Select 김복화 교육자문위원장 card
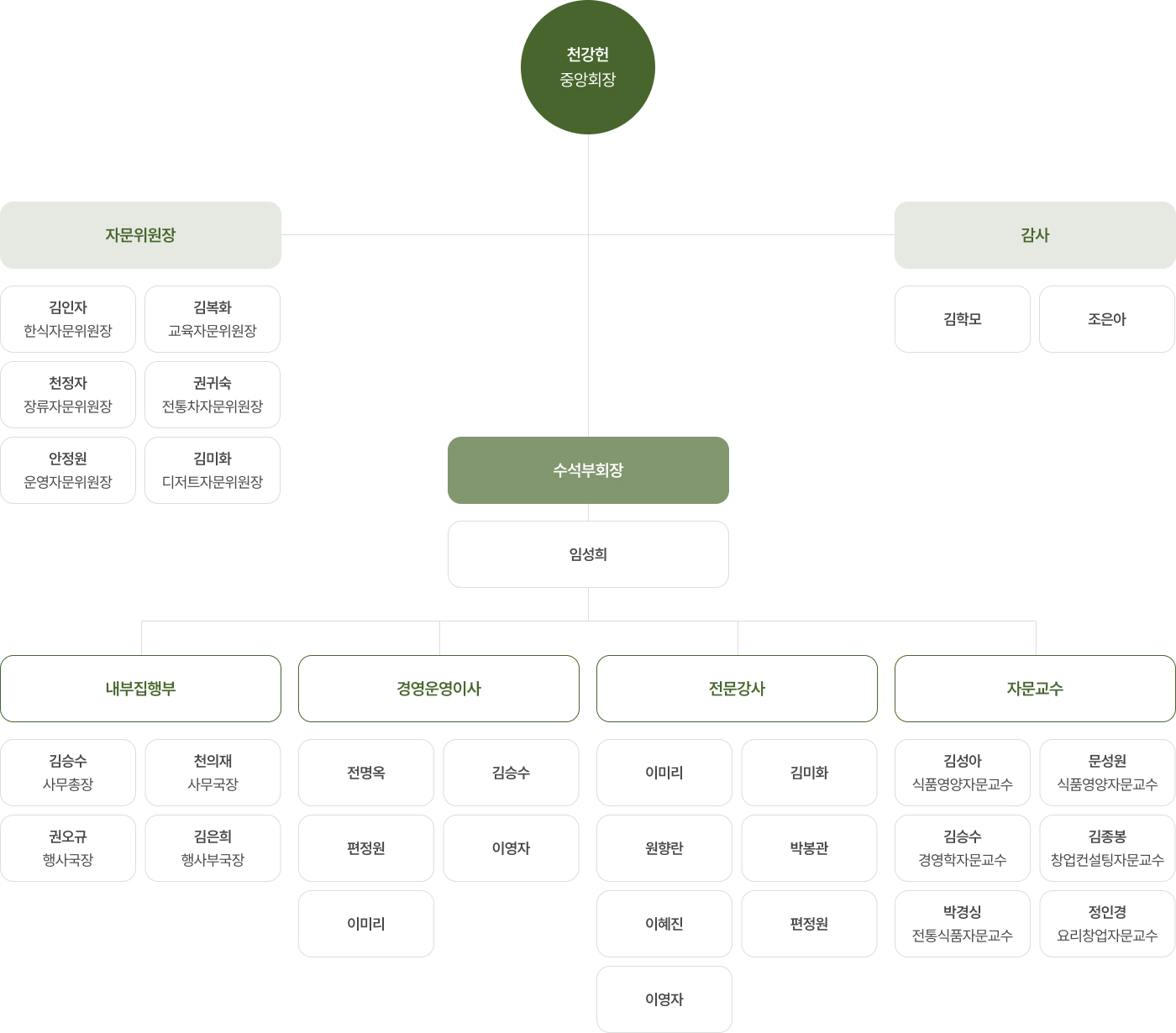The image size is (1176, 1033). pos(213,319)
